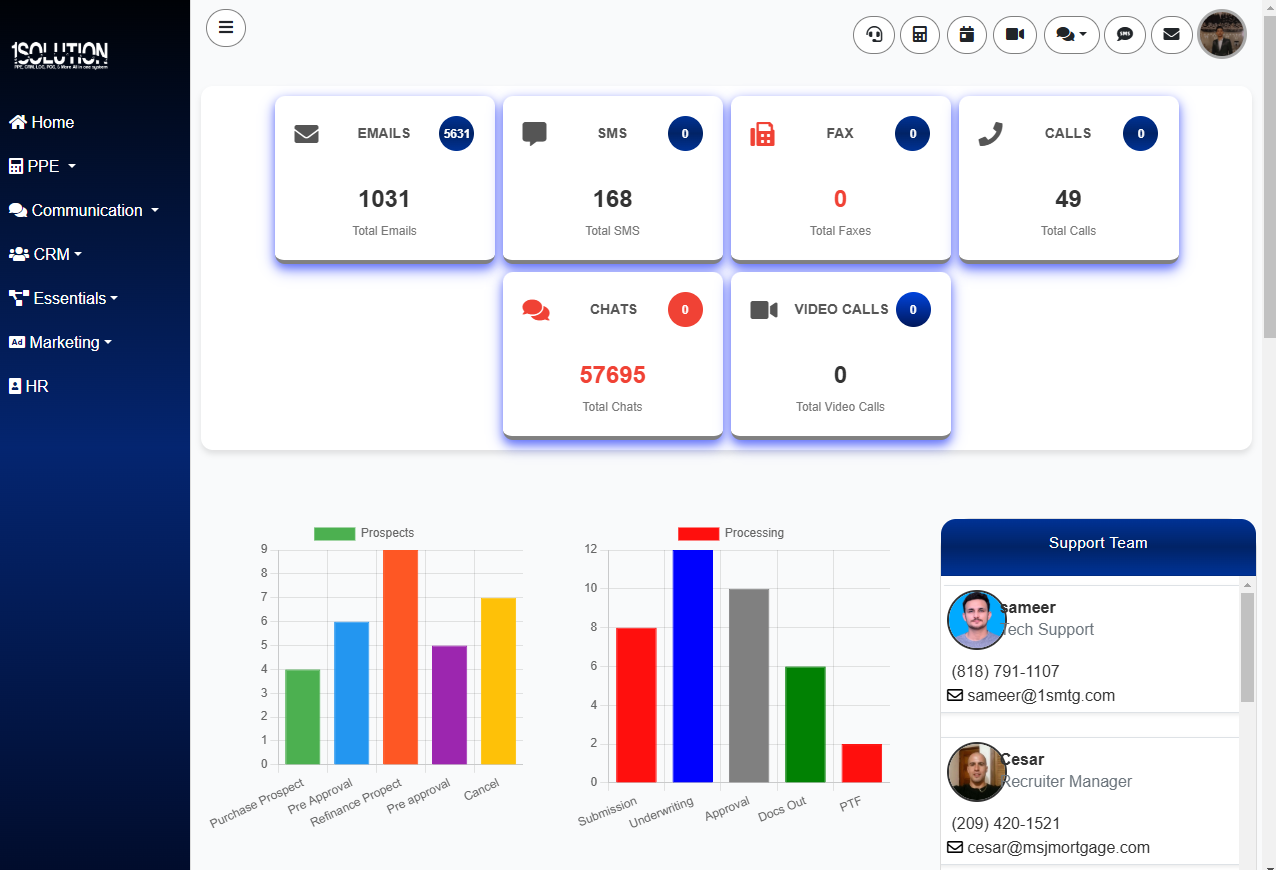
Task: Click the 57695 Total Chats count
Action: pyautogui.click(x=612, y=375)
